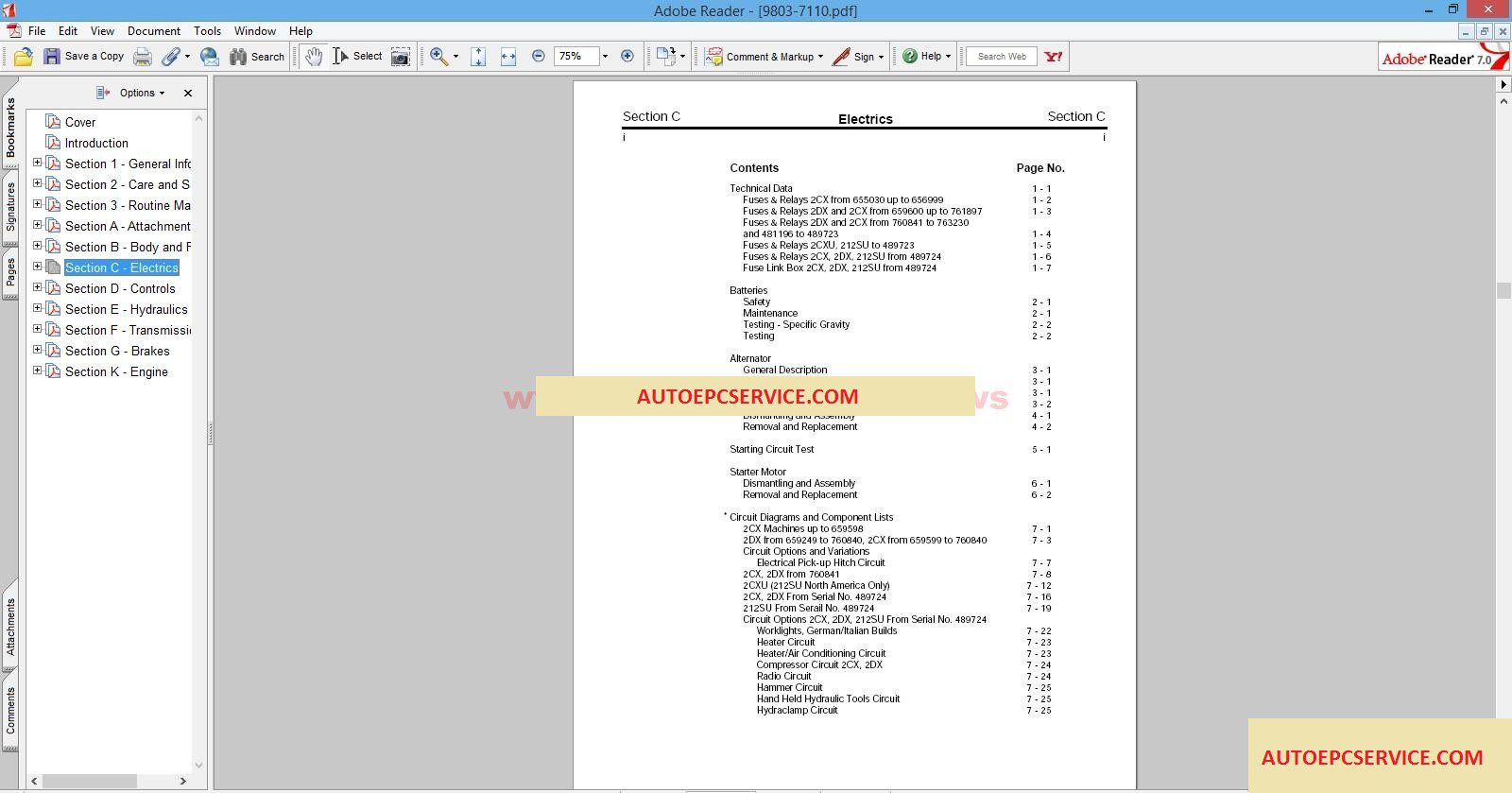
Task: Expand Section 3 - Routine Ma bookmark
Action: (37, 204)
